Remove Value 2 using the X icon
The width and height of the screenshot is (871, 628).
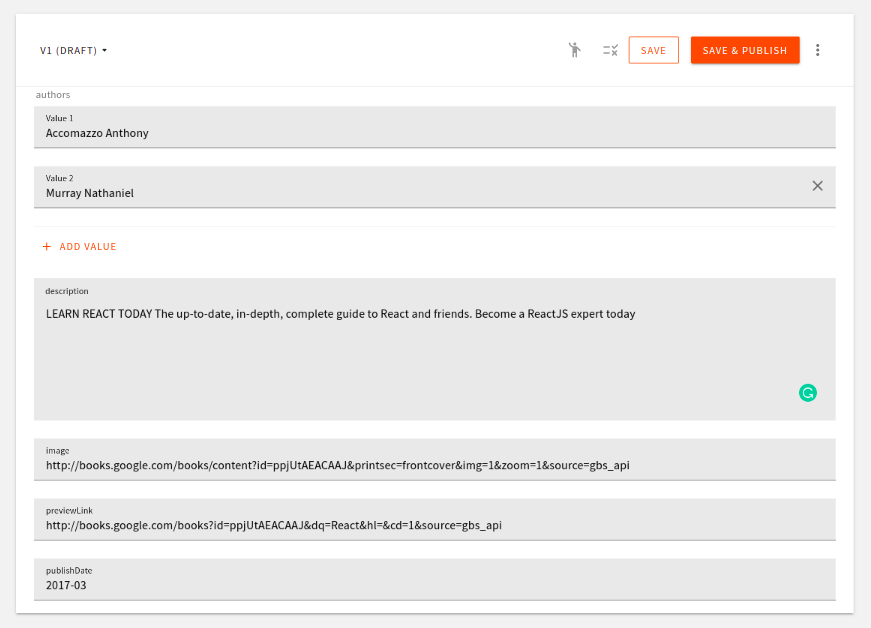[x=817, y=185]
